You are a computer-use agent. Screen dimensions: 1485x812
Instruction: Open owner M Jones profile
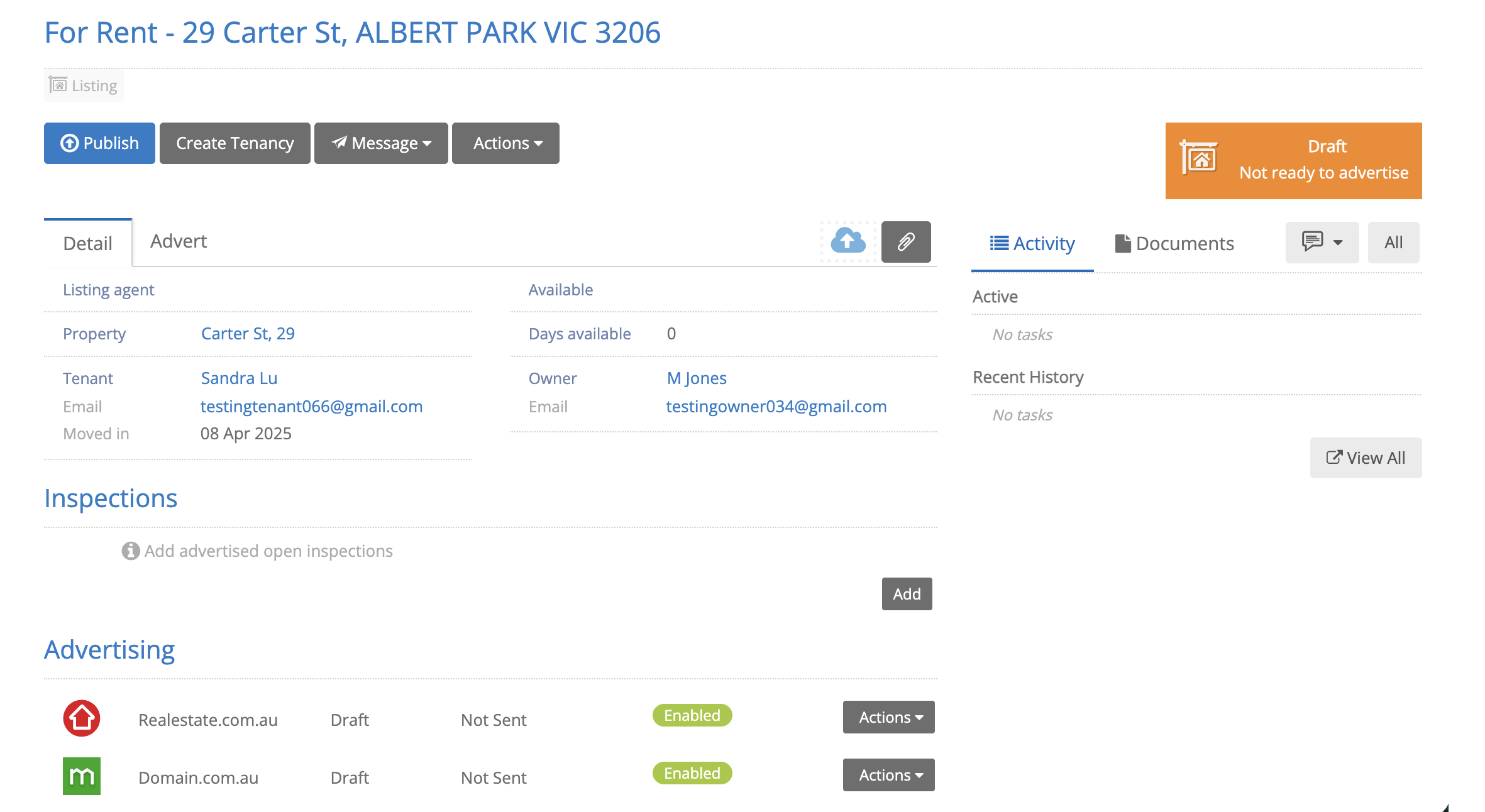tap(697, 378)
